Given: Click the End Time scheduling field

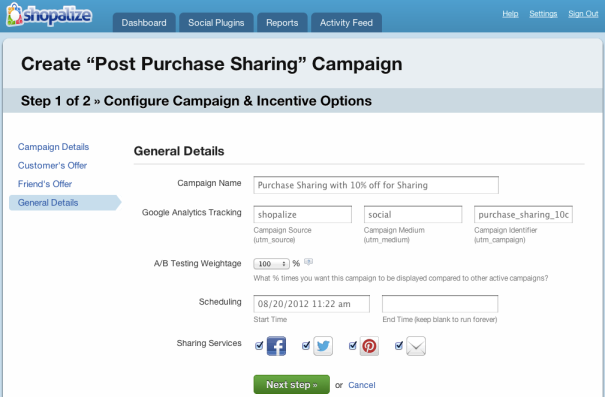Looking at the screenshot, I should coord(440,304).
